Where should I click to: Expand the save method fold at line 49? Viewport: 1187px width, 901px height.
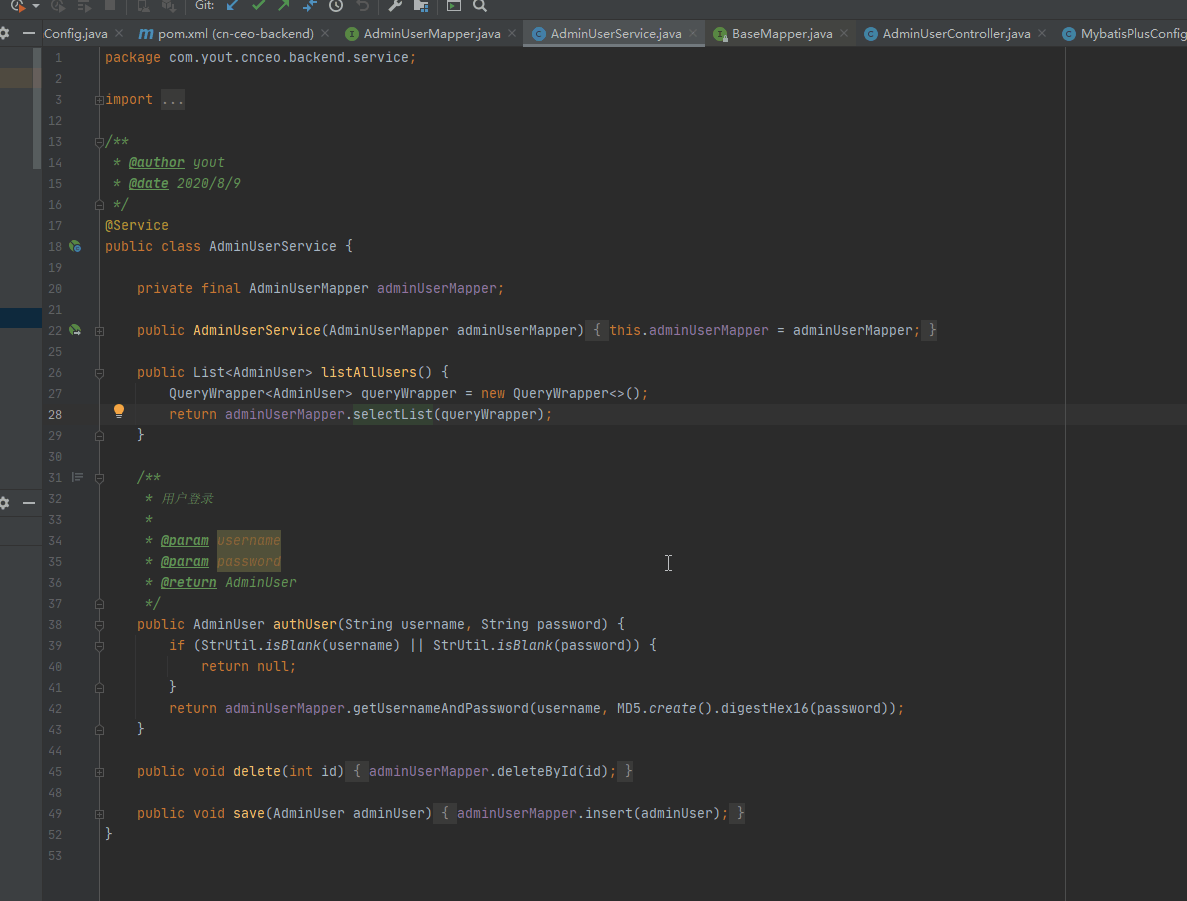coord(99,814)
